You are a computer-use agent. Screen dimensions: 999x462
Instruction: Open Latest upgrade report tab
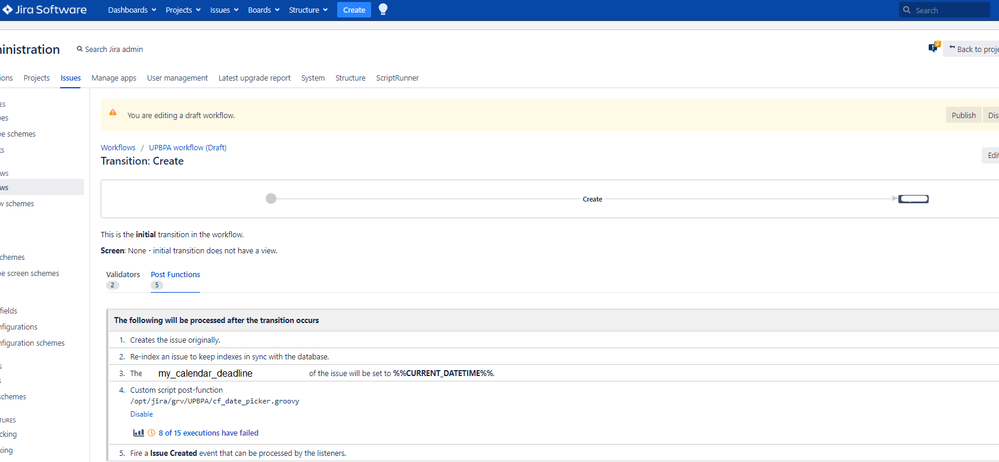tap(254, 78)
